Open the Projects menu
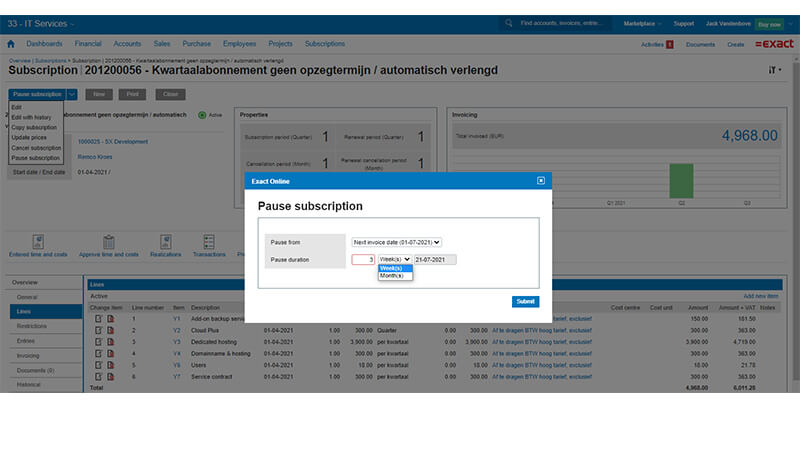This screenshot has width=800, height=450. pyautogui.click(x=280, y=44)
